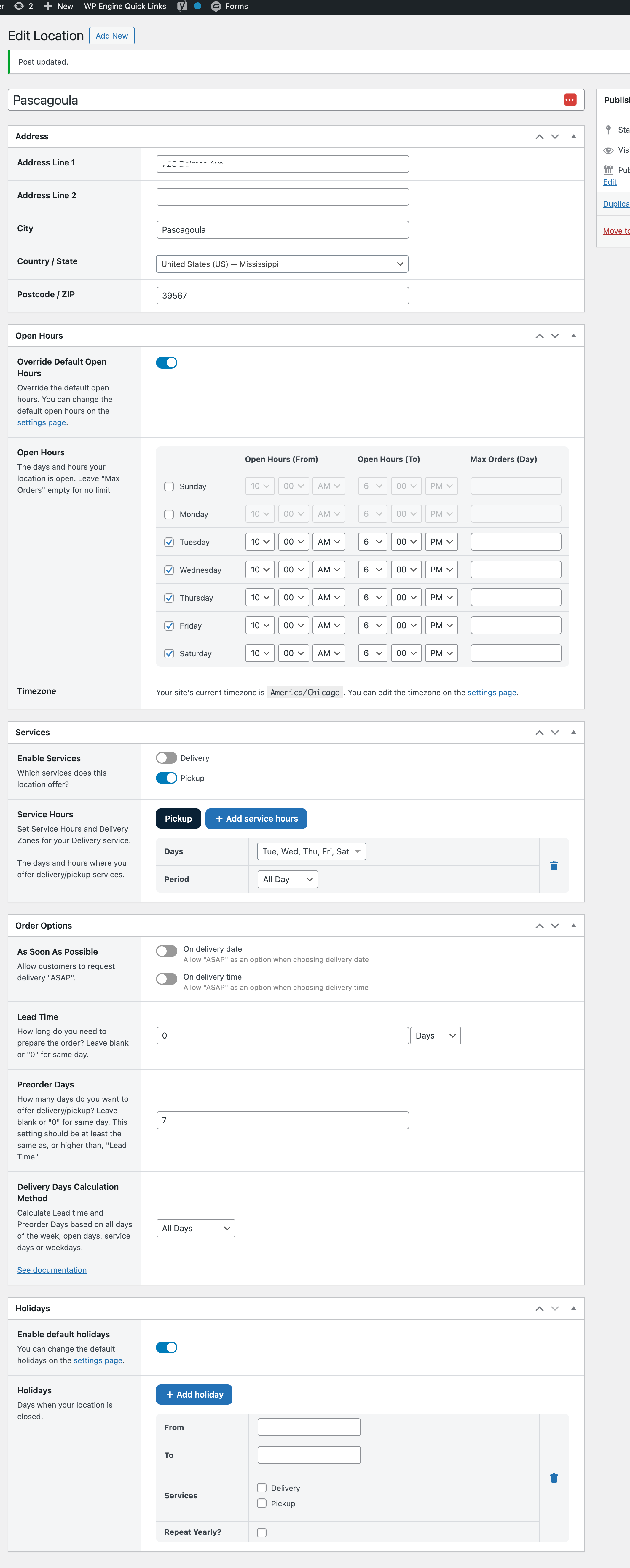The image size is (630, 1568).
Task: Enable ASAP on delivery date toggle
Action: [167, 951]
